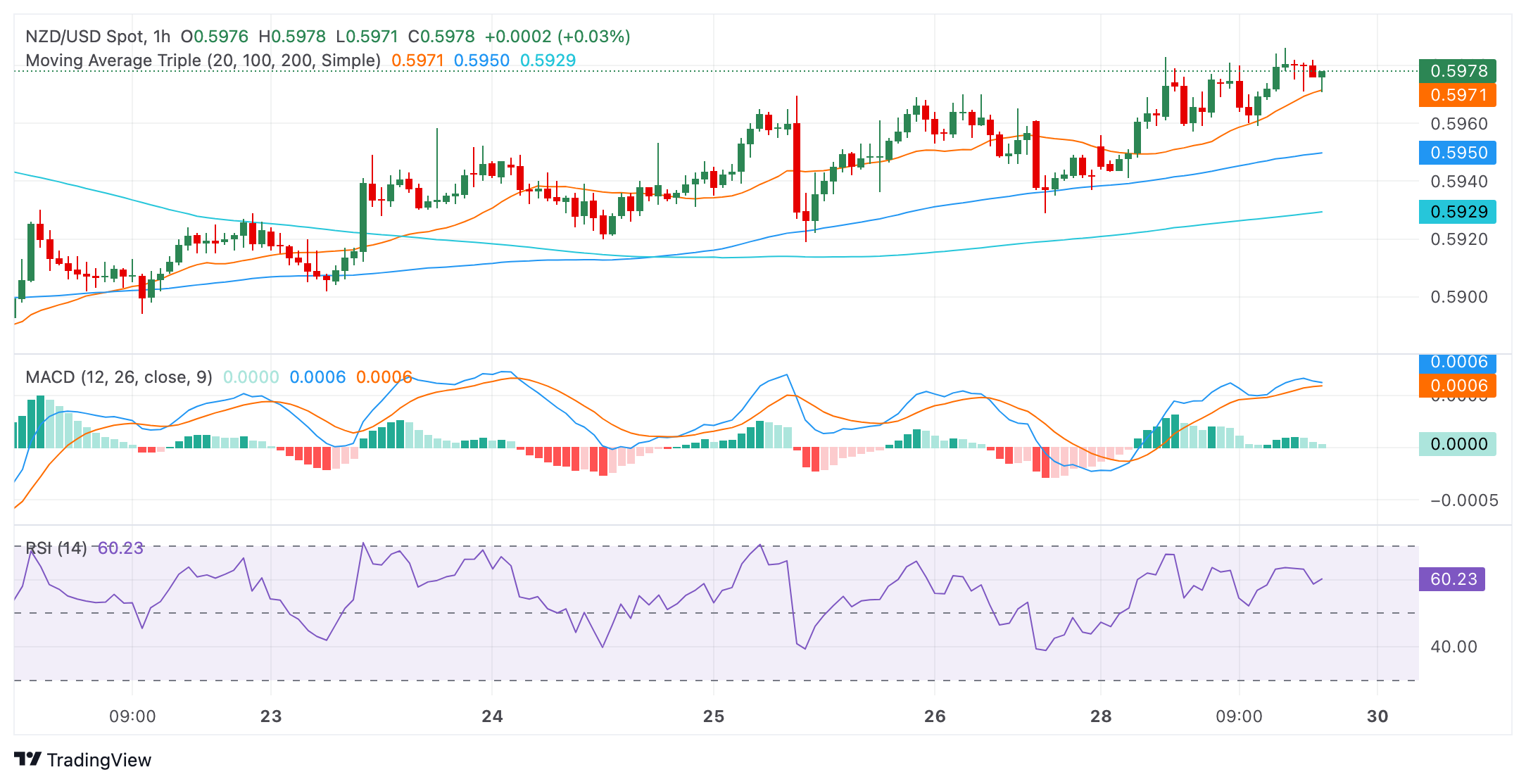1526x784 pixels.
Task: Click the orange 0.0006 MACD signal tag
Action: click(x=1457, y=386)
